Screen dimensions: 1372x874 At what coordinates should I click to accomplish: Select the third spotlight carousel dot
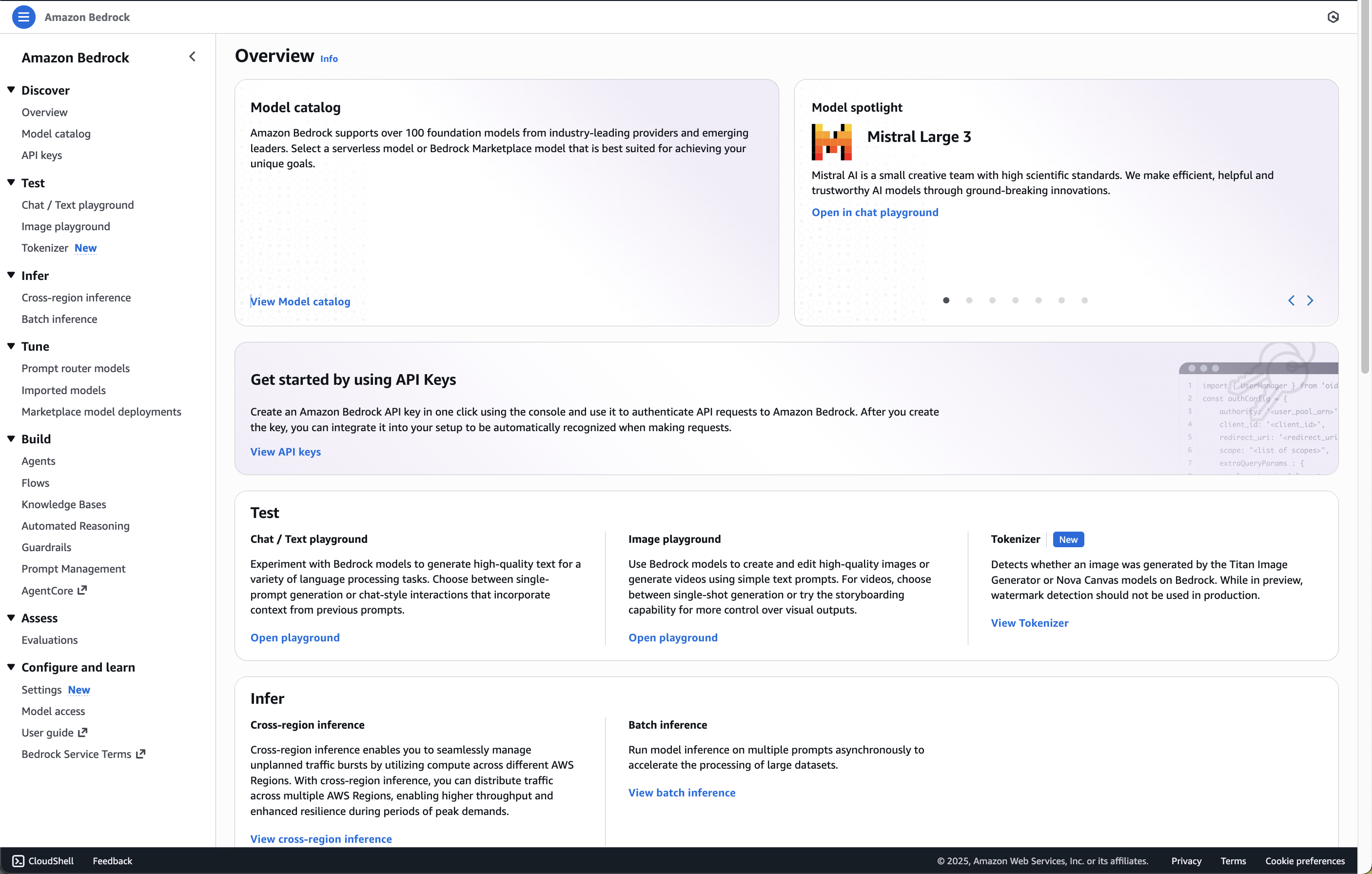[993, 300]
